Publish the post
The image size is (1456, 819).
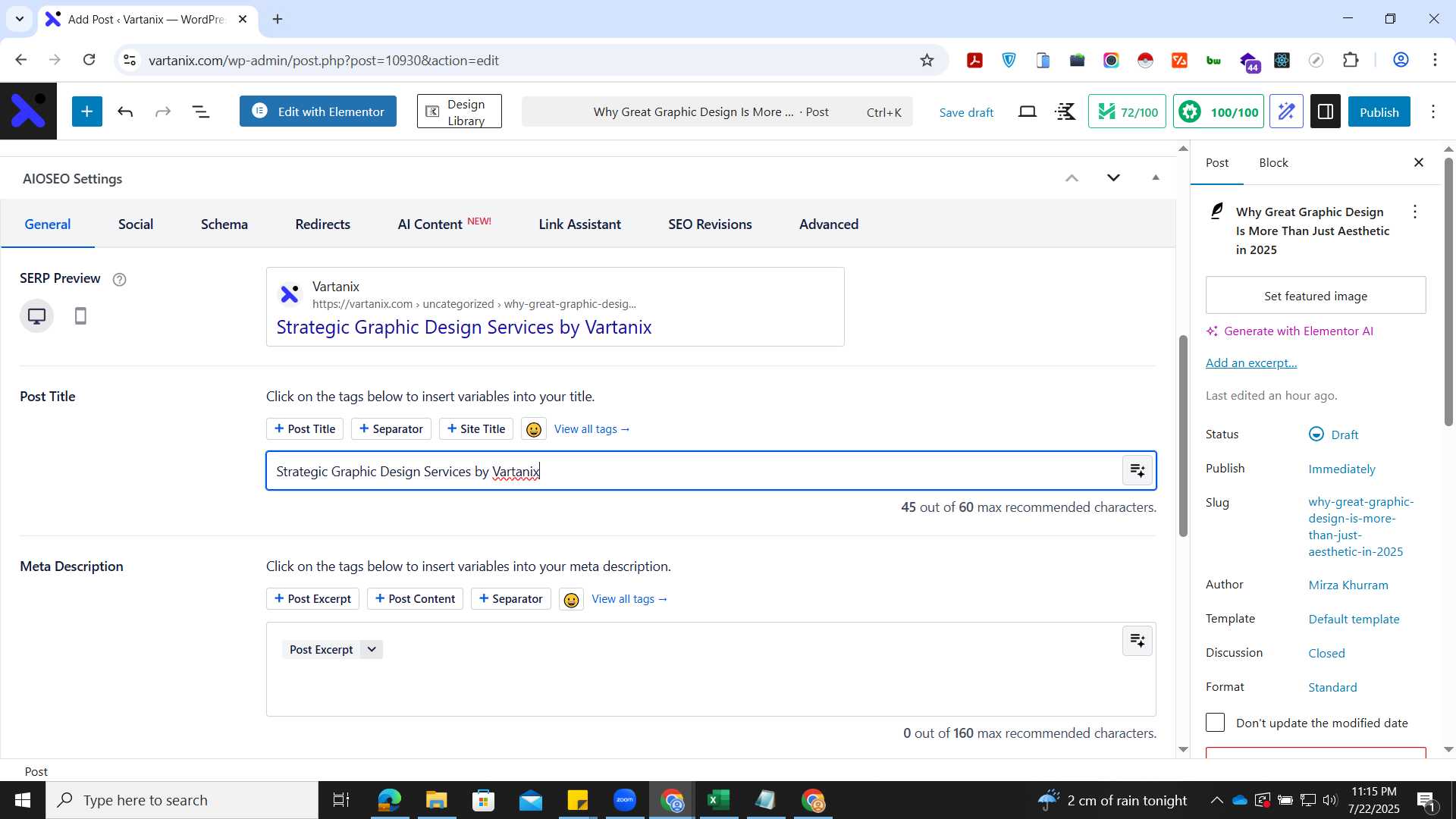click(1379, 112)
